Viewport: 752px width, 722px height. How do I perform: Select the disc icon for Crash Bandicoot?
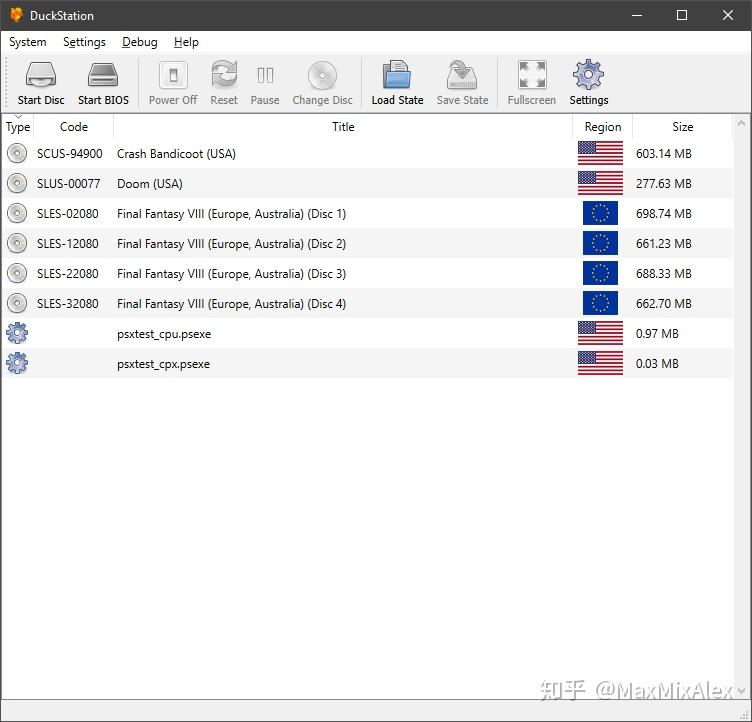pos(17,154)
